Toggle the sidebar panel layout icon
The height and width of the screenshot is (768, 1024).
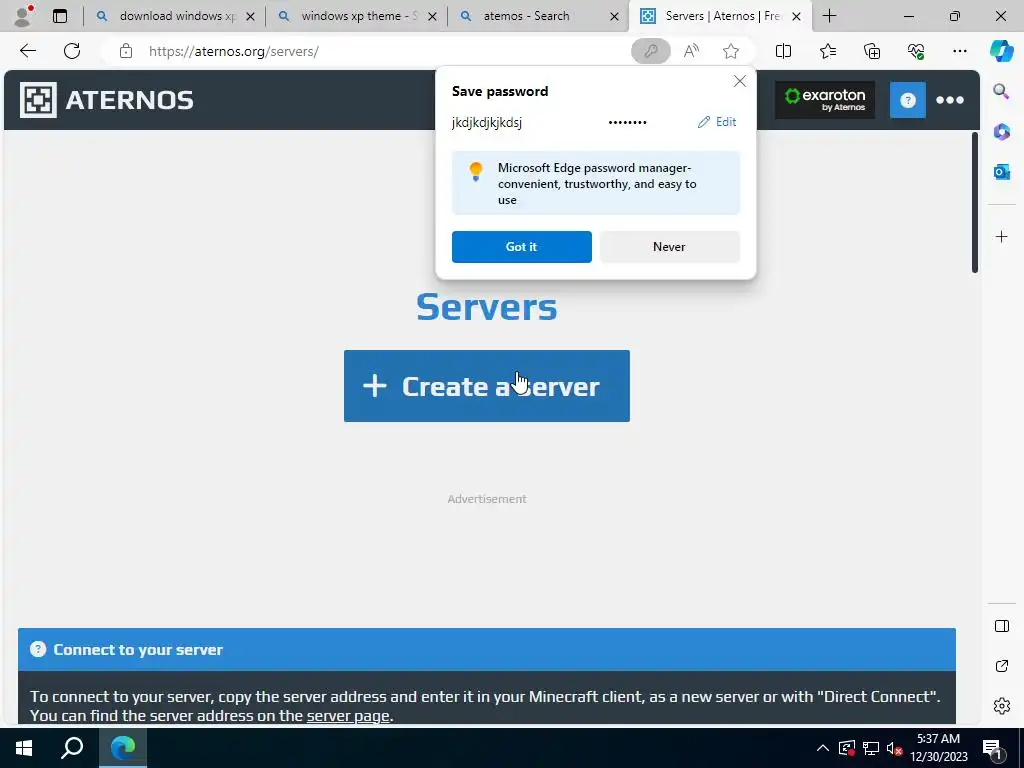pyautogui.click(x=1001, y=626)
